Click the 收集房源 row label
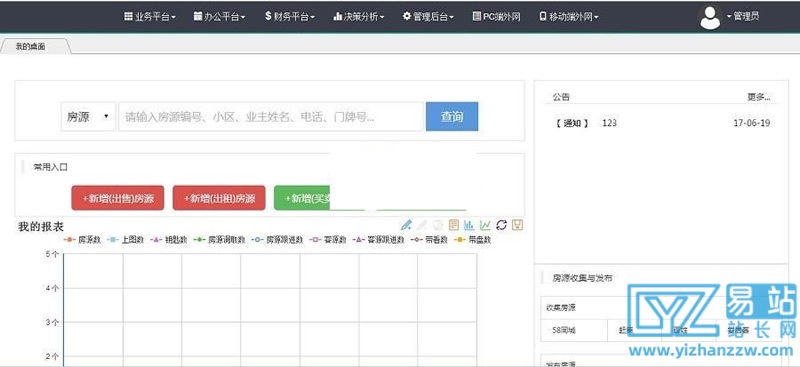 (x=562, y=308)
